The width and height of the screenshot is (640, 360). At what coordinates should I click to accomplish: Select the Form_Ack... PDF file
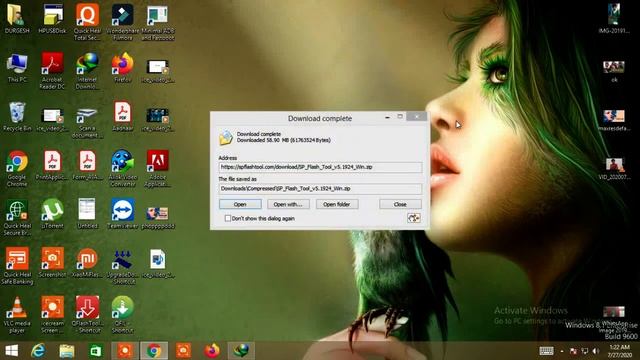coord(87,162)
